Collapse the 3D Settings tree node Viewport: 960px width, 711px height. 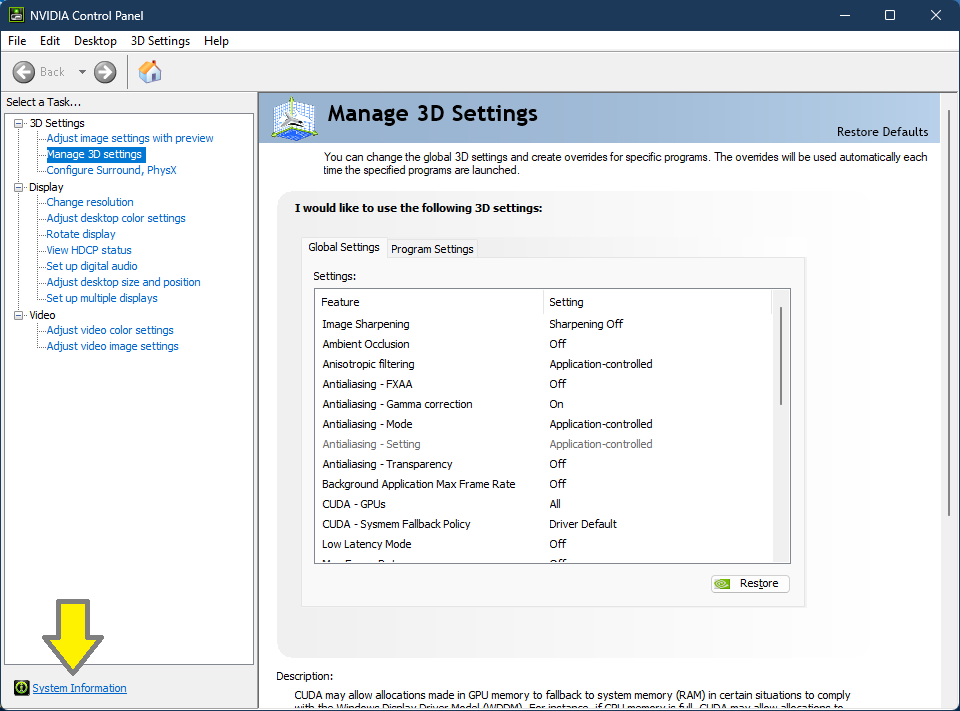point(18,123)
